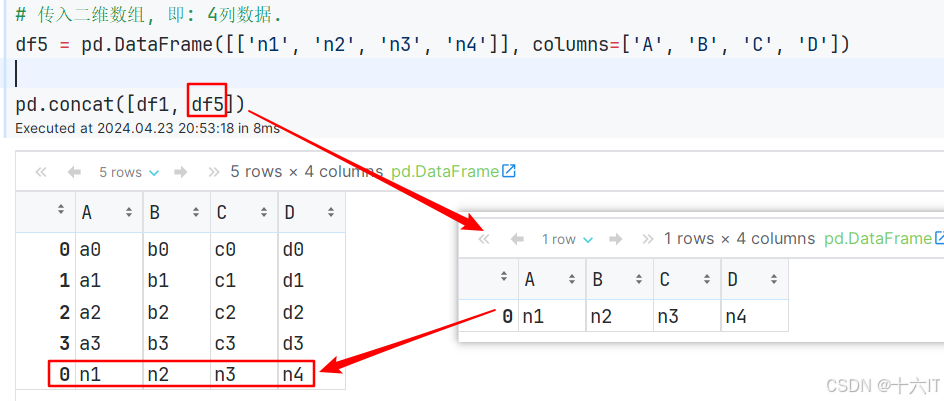
Task: Select cell 'b1'
Action: pos(176,281)
